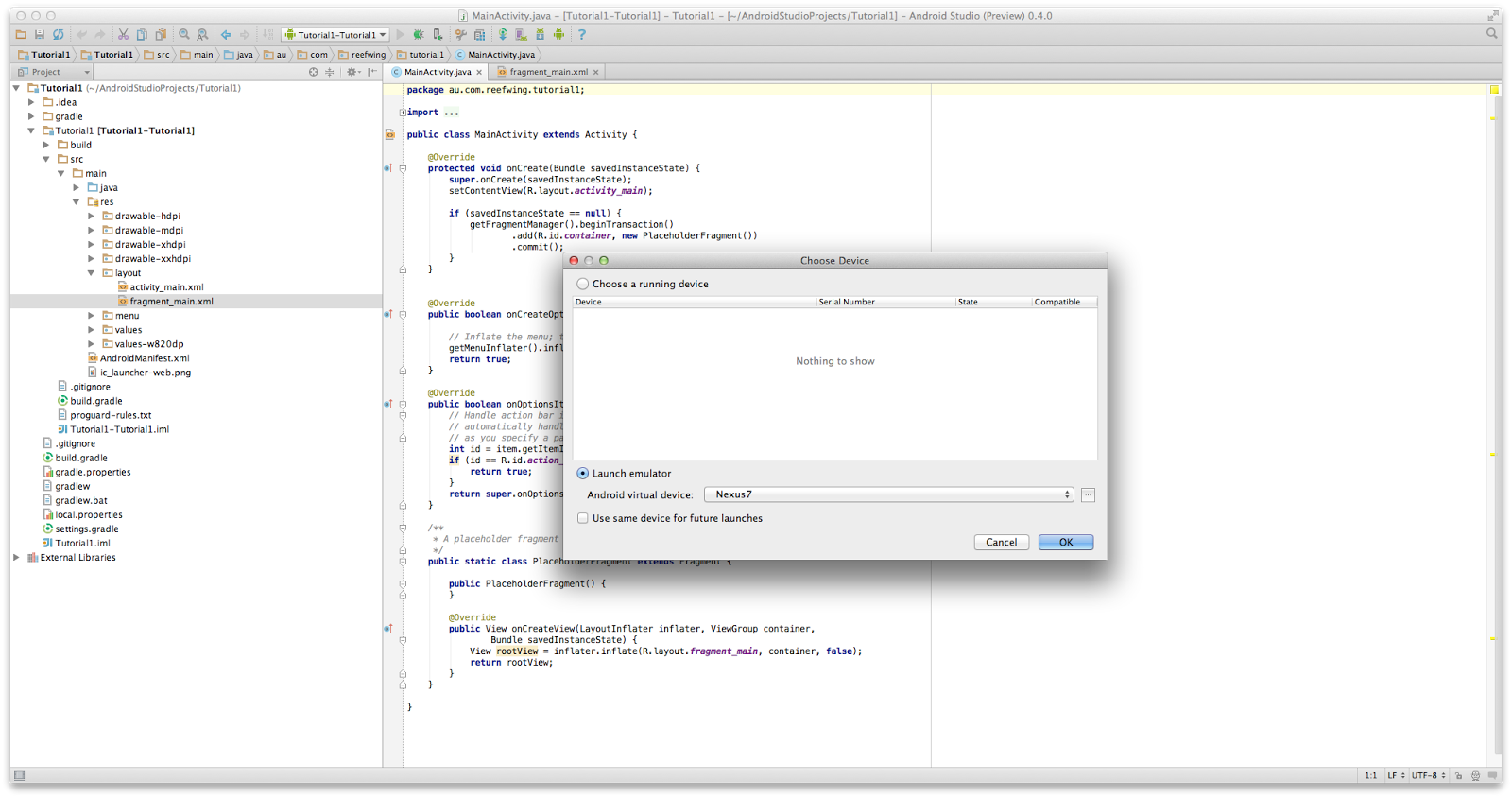Select 'Choose a running device' radio button

(x=583, y=284)
